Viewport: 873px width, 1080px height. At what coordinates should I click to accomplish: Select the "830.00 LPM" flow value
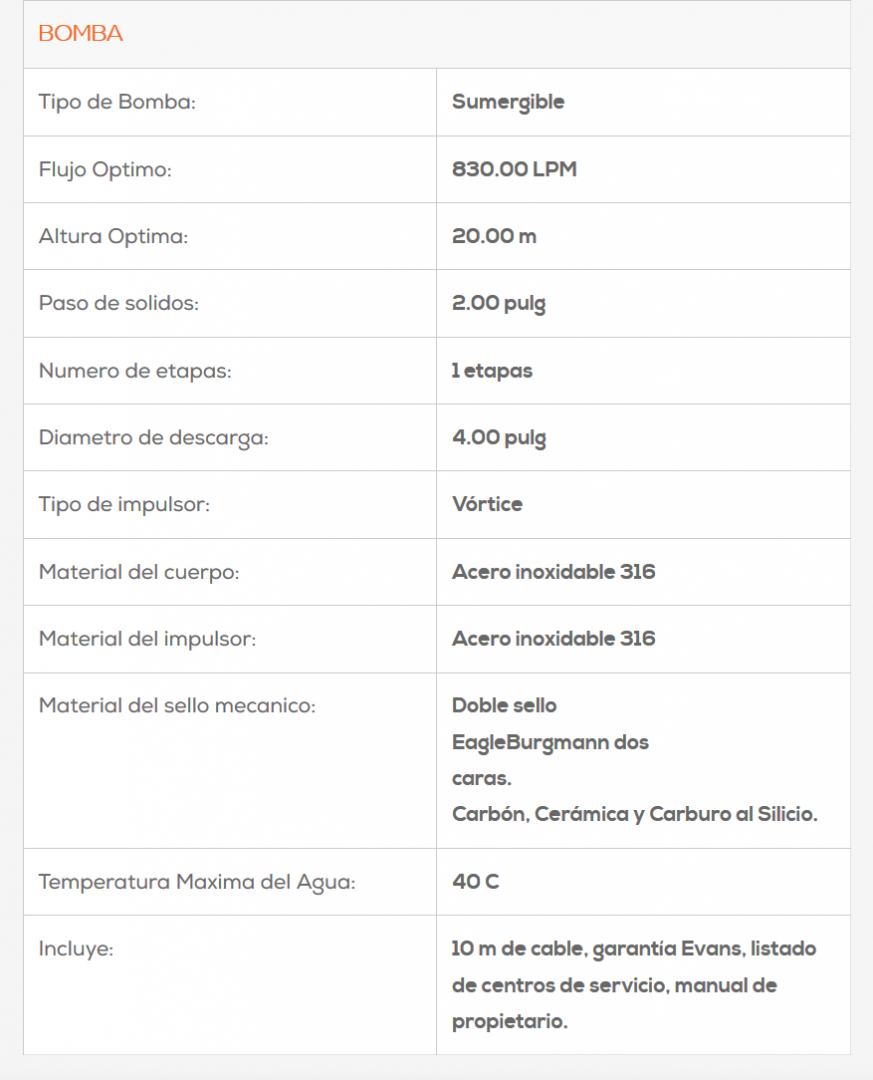click(x=514, y=170)
